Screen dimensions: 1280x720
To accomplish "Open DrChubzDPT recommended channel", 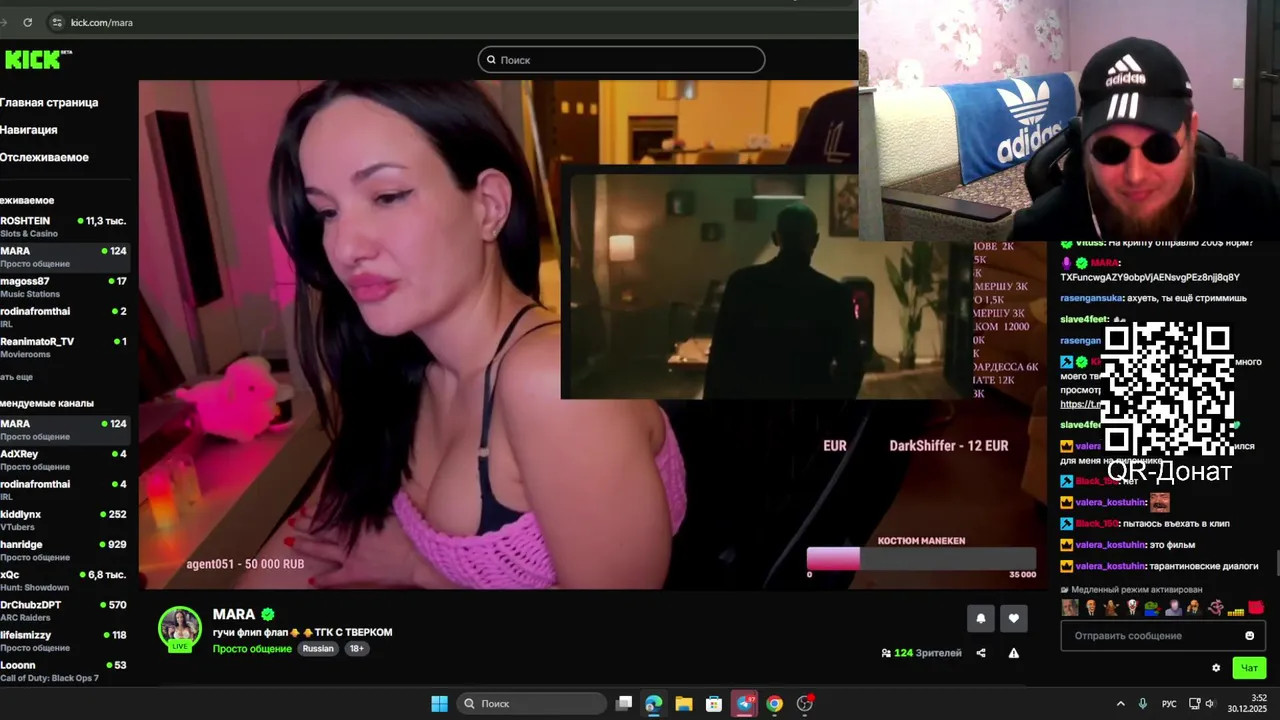I will (x=64, y=611).
